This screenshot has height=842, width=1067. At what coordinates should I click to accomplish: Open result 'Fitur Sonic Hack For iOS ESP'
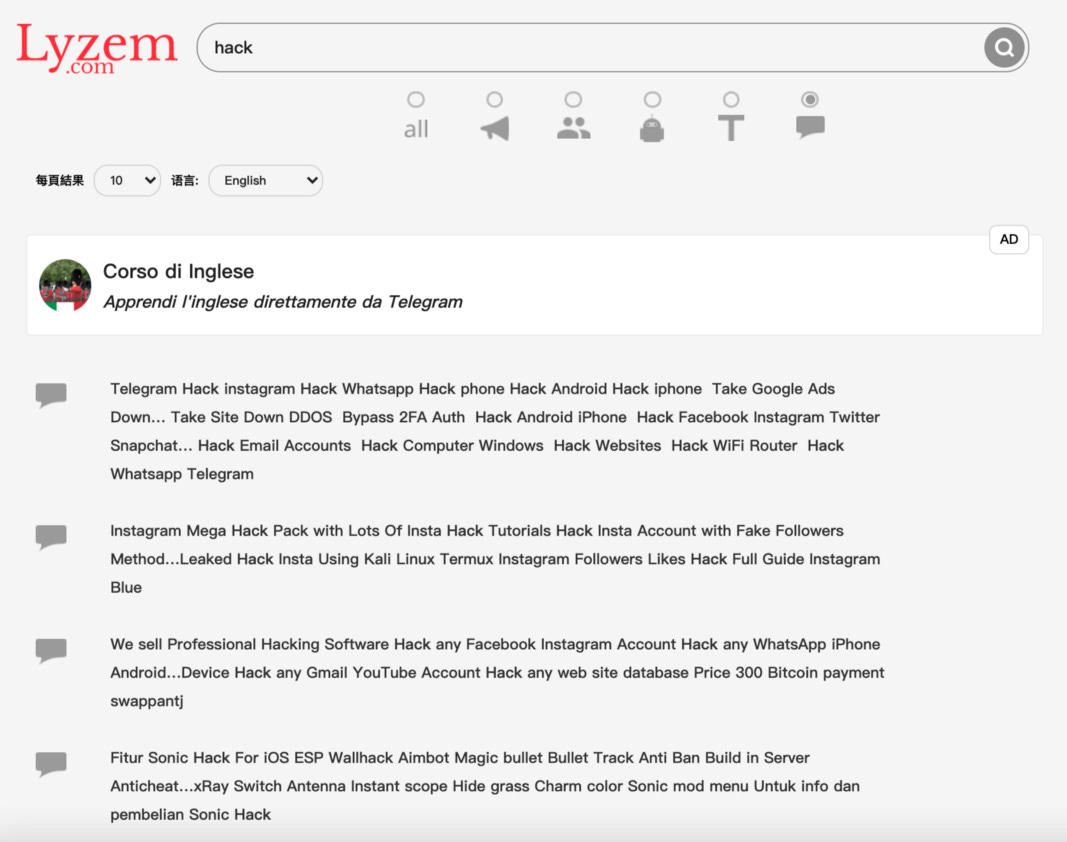click(485, 786)
